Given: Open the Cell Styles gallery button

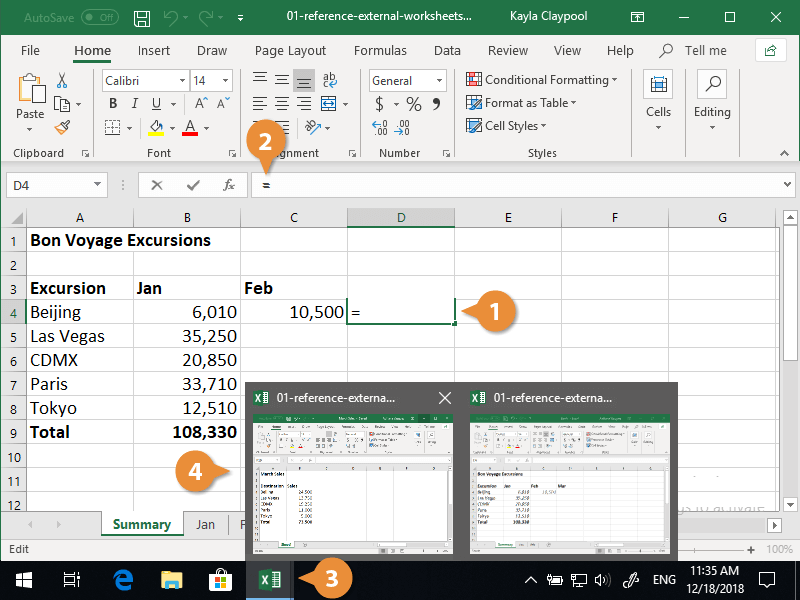Looking at the screenshot, I should point(511,126).
